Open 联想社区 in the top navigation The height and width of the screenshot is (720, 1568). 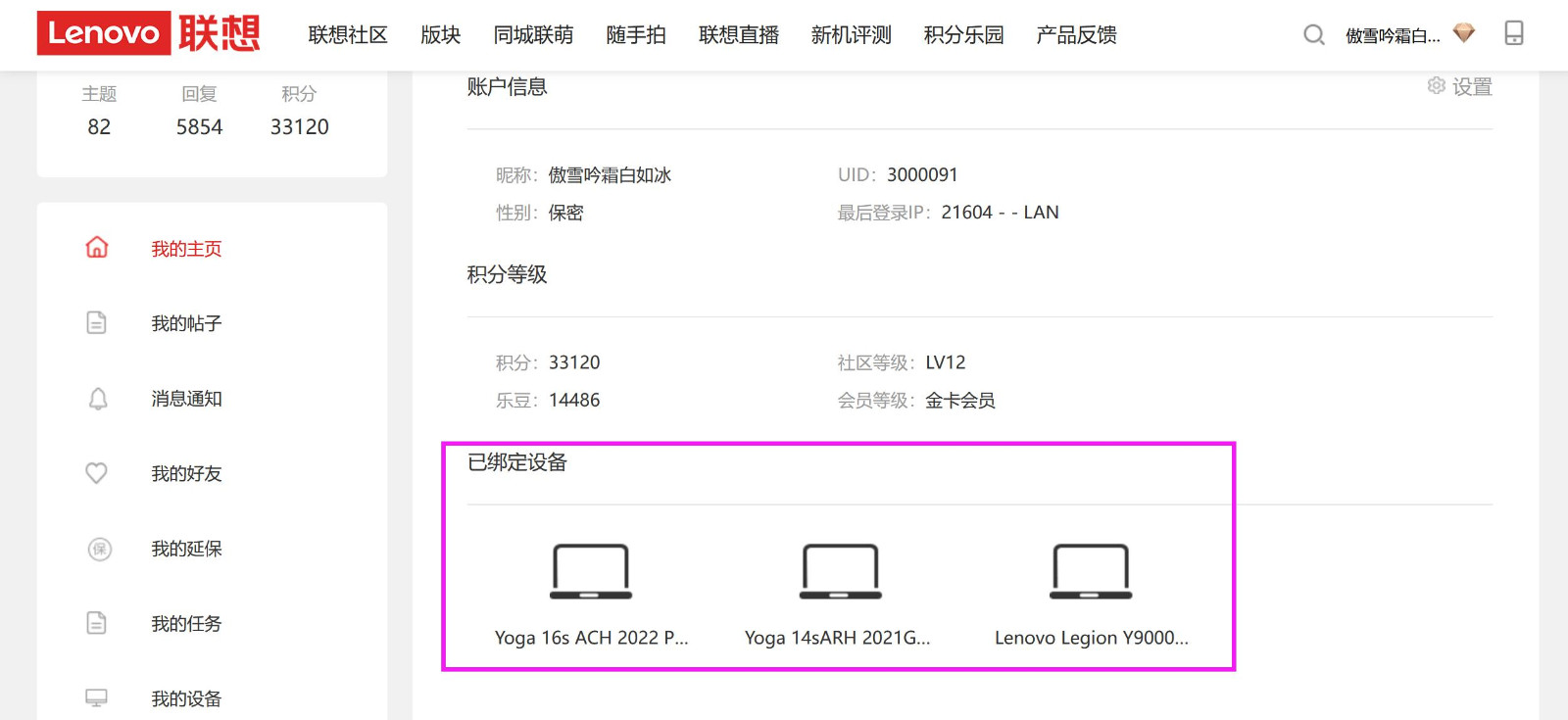[x=348, y=35]
